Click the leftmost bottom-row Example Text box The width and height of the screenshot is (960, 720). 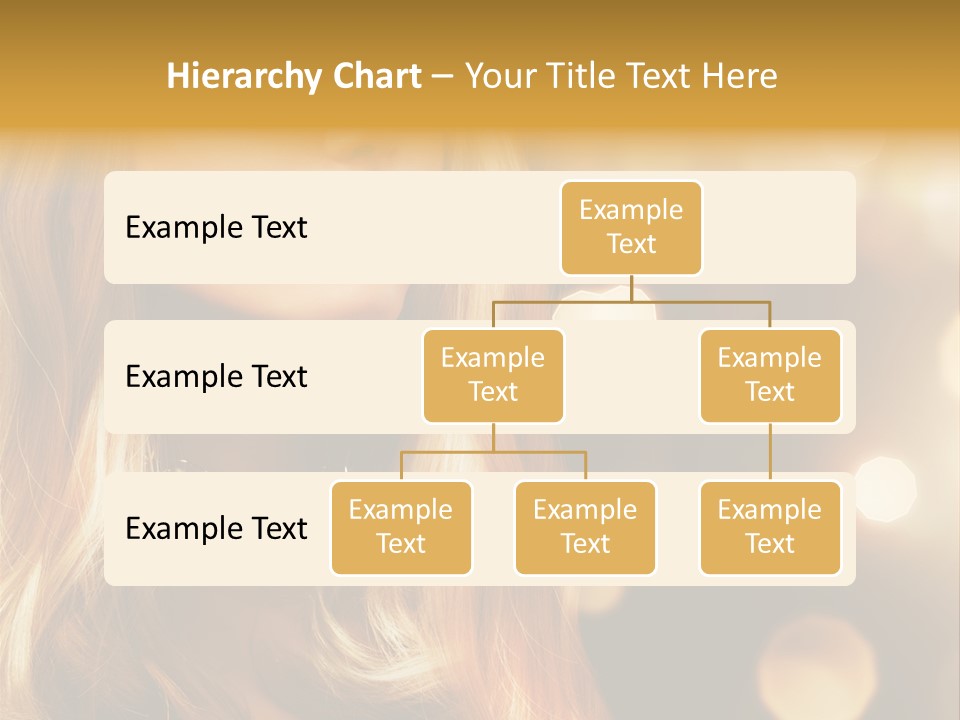pos(401,527)
